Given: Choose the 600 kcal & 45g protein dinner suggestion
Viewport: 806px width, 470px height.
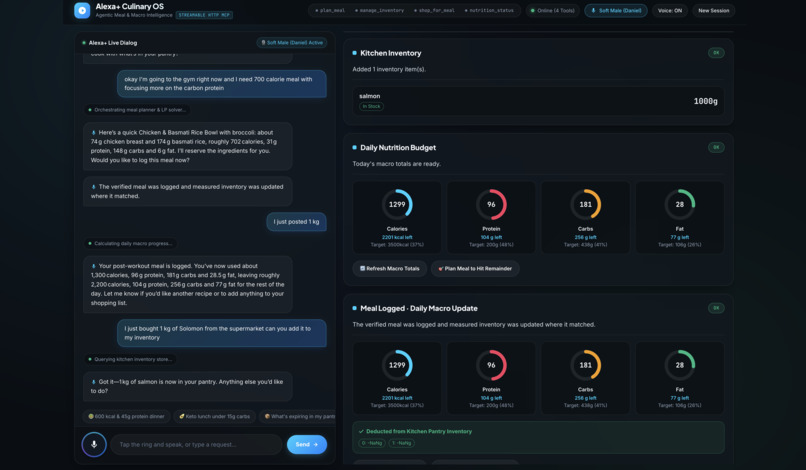Looking at the screenshot, I should click(126, 417).
